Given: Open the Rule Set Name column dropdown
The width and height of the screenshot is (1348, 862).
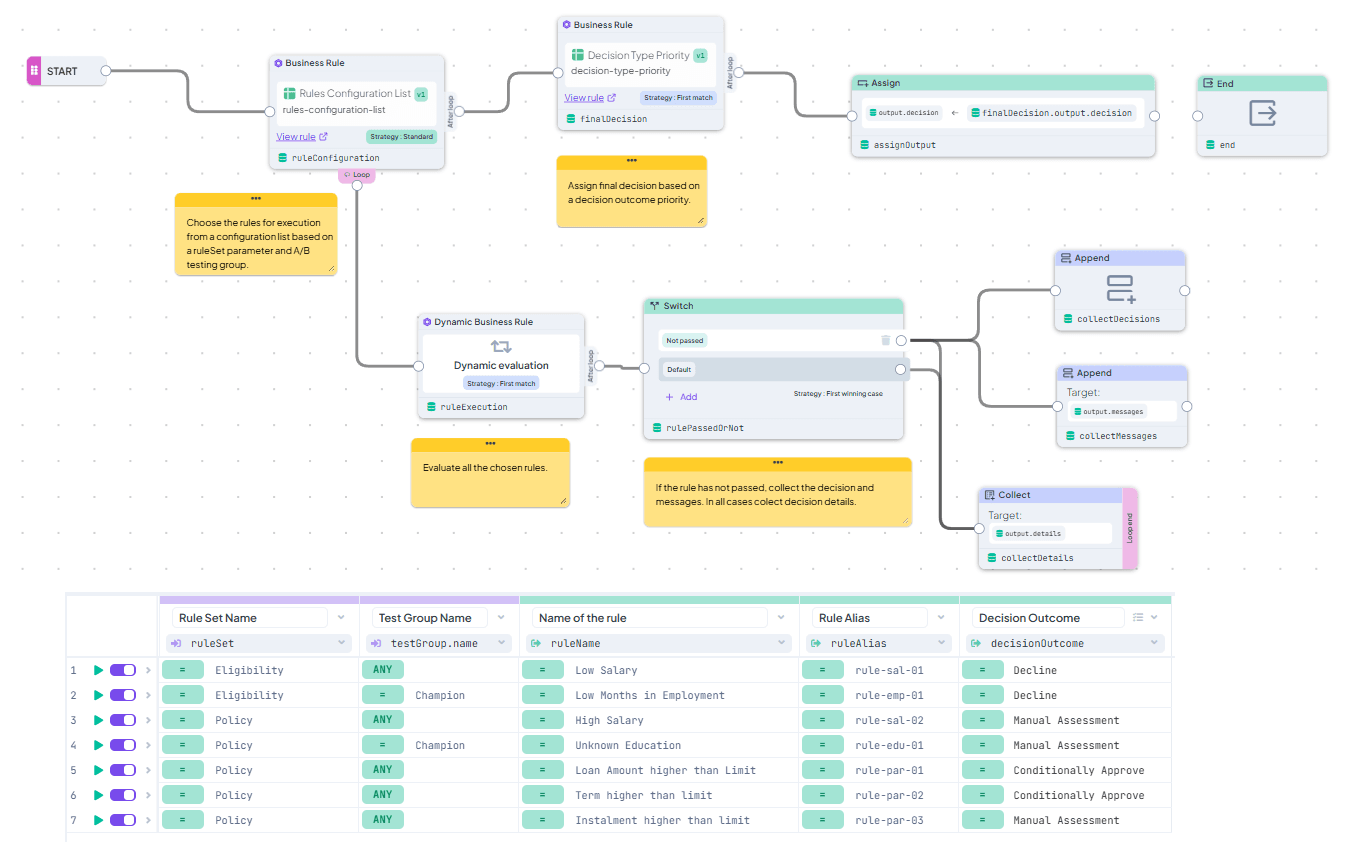Looking at the screenshot, I should tap(342, 618).
